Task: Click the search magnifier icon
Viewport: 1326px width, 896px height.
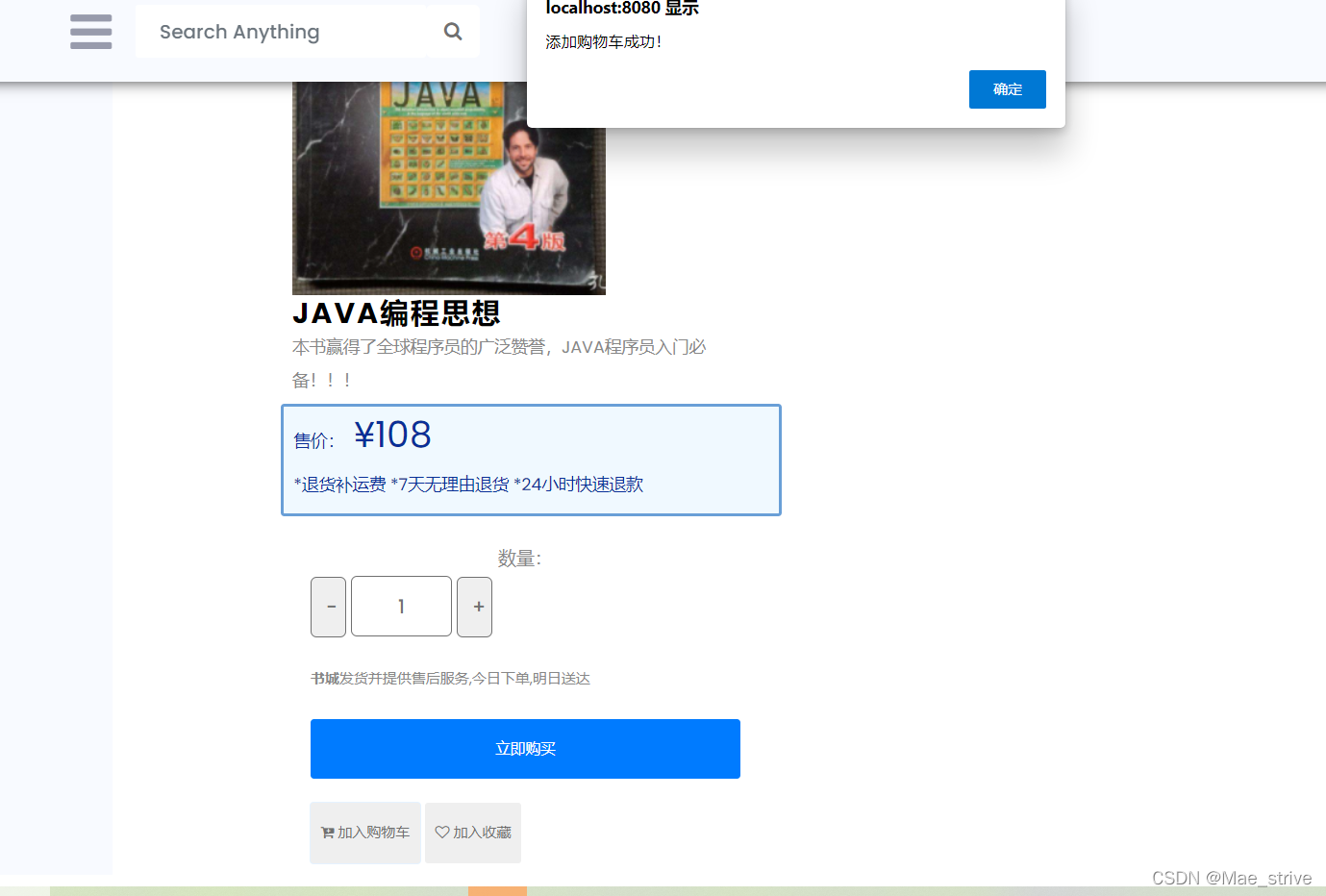Action: [453, 31]
